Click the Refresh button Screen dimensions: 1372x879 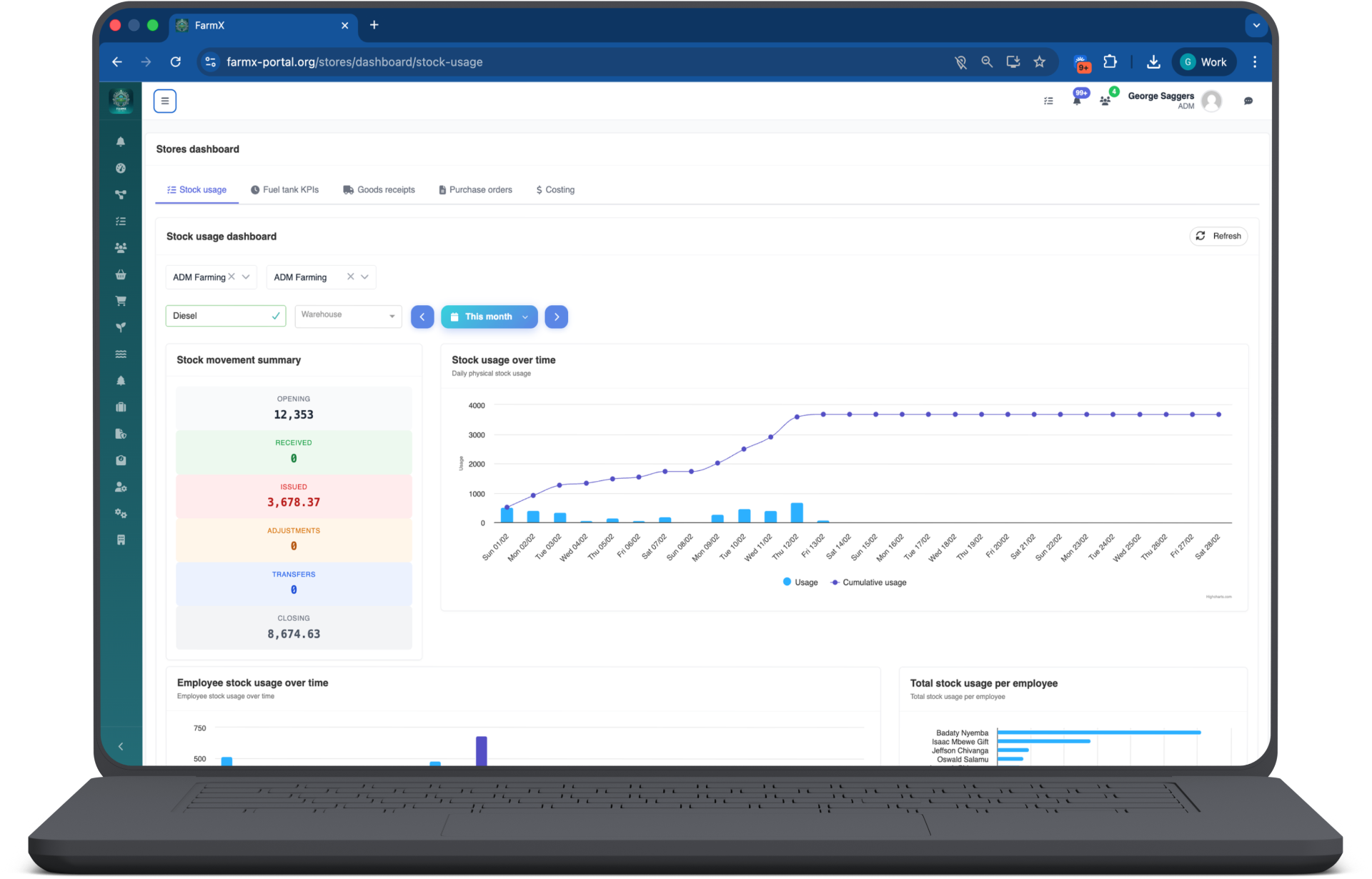coord(1218,236)
